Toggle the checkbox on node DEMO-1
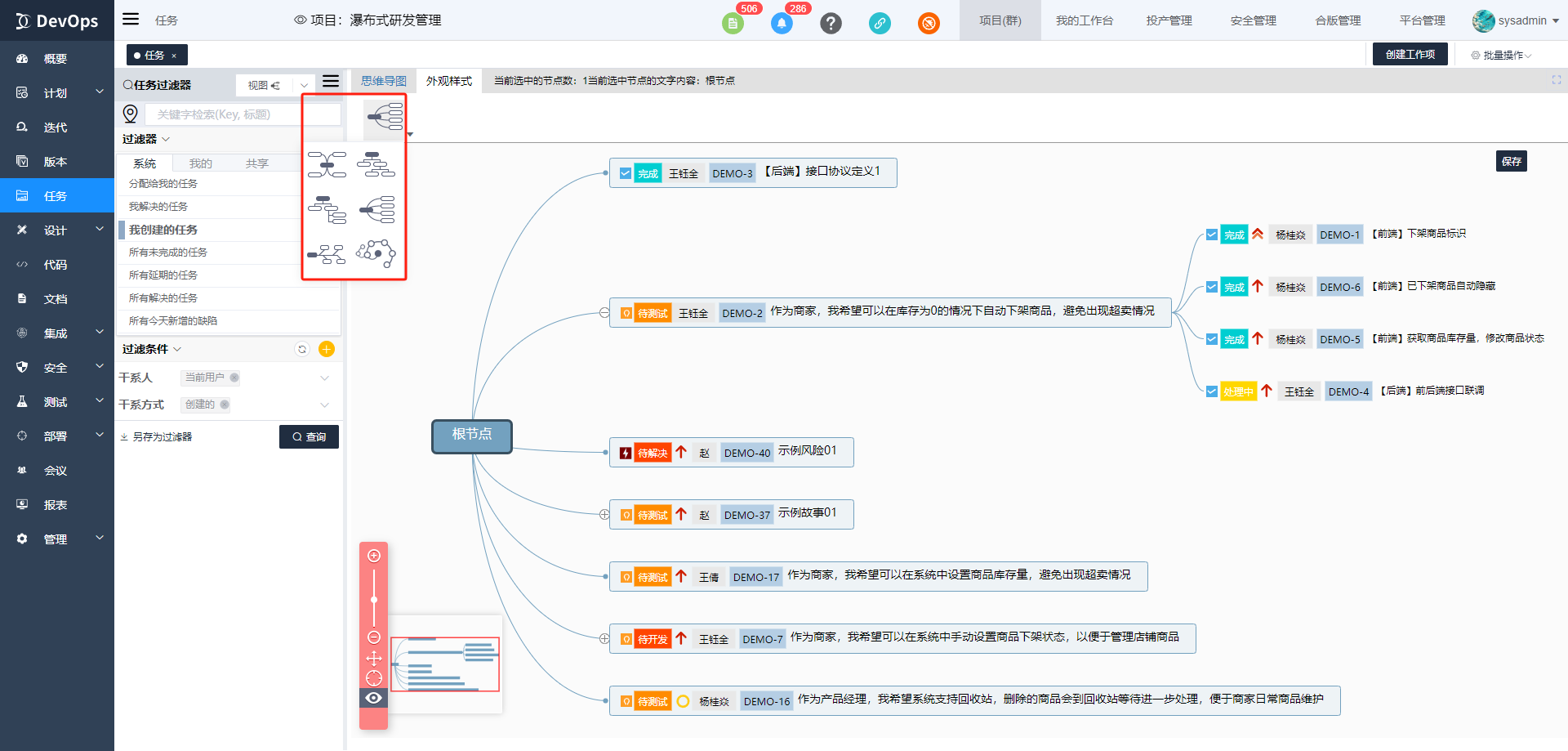The height and width of the screenshot is (751, 1568). point(1212,235)
